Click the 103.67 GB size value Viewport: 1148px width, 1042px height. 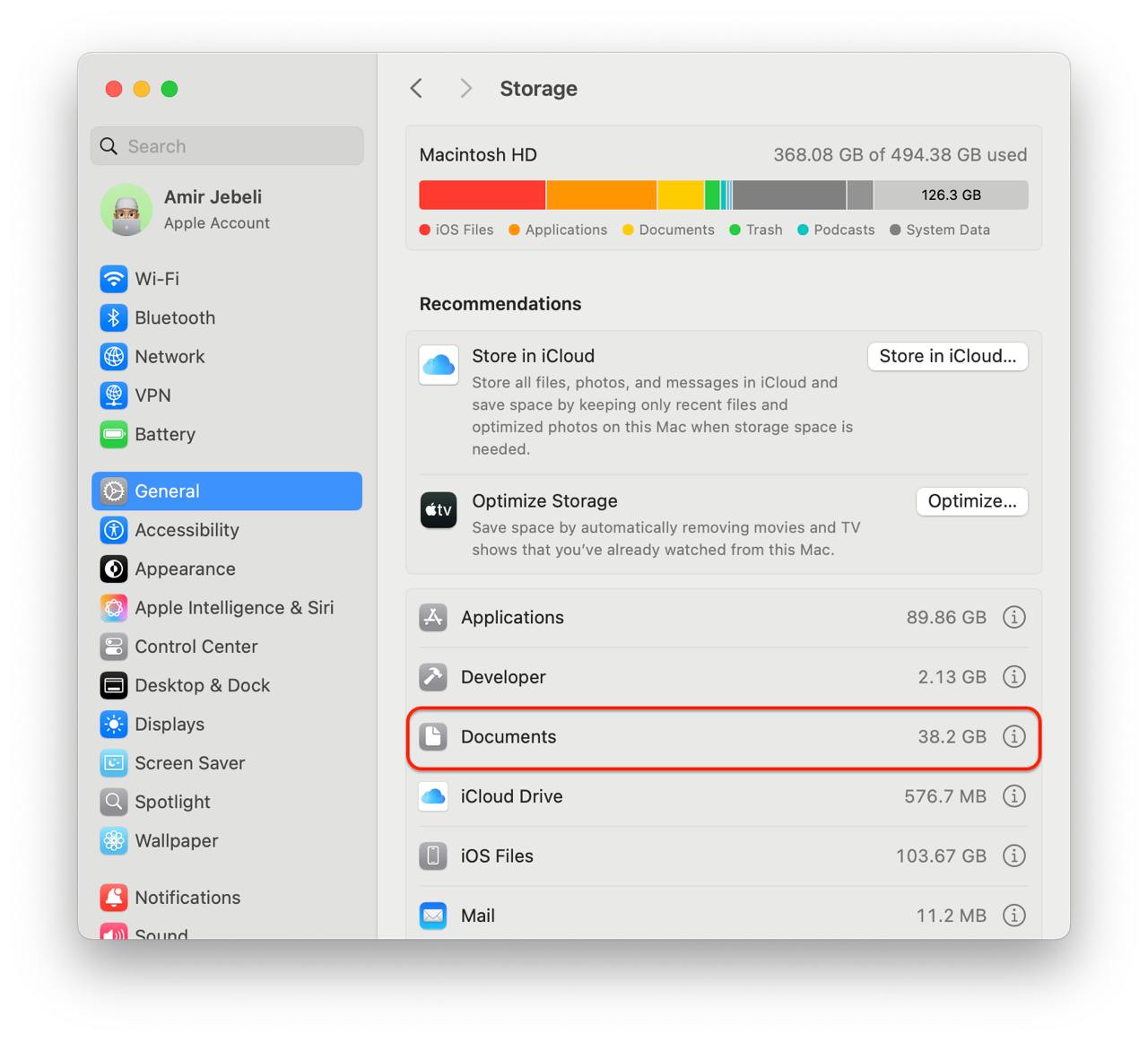click(x=941, y=855)
